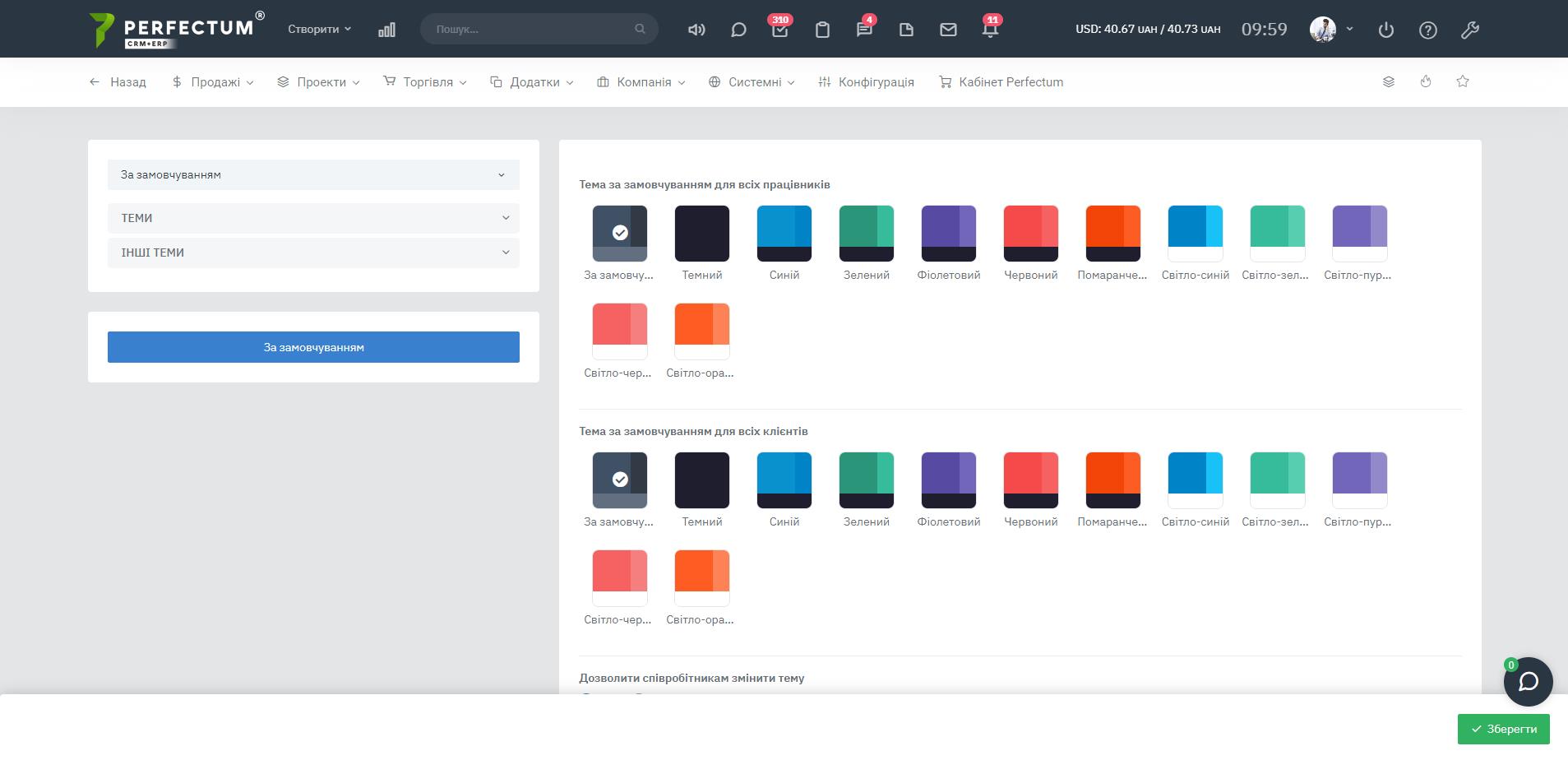Click the power logout icon
Screen dimensions: 1568x760
point(1386,30)
